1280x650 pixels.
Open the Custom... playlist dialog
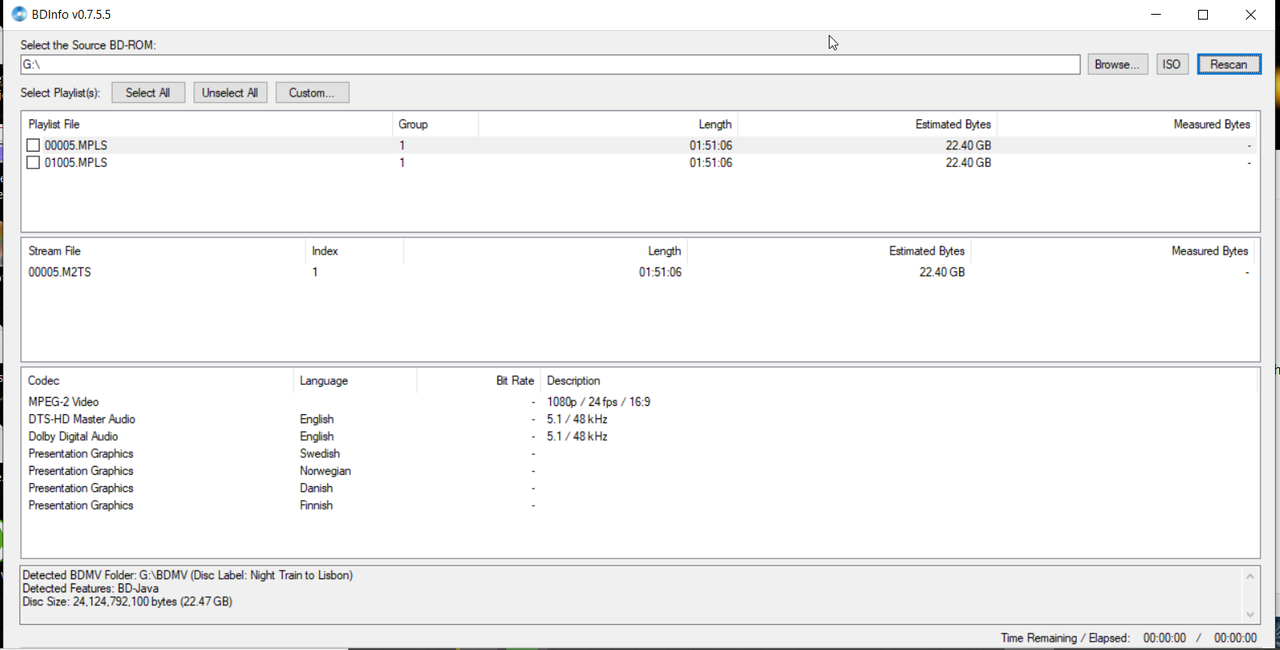pyautogui.click(x=312, y=93)
